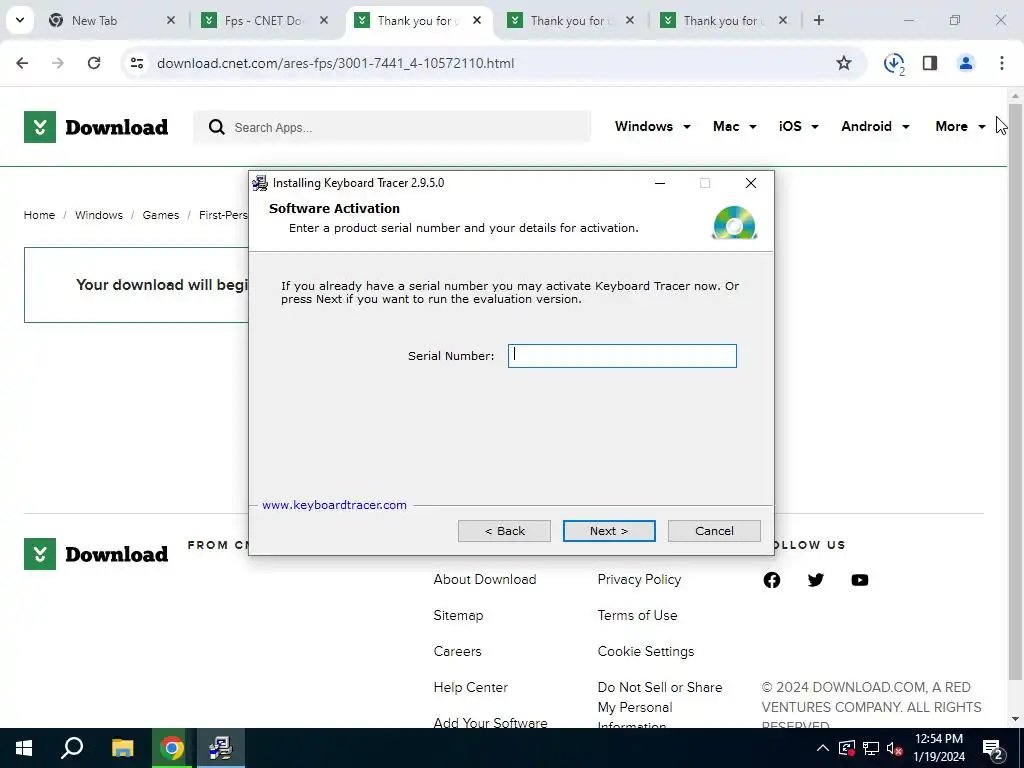The width and height of the screenshot is (1024, 768).
Task: Close the Fps - CNET tab
Action: [324, 20]
